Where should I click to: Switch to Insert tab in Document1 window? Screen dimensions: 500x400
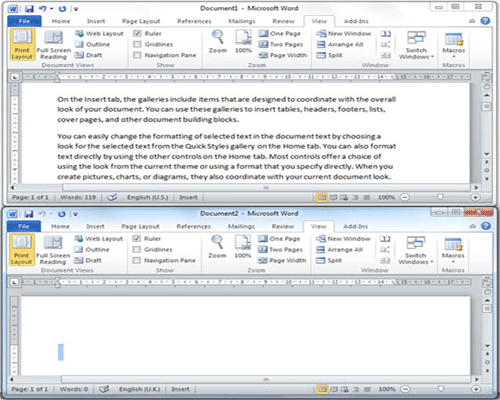(x=96, y=21)
